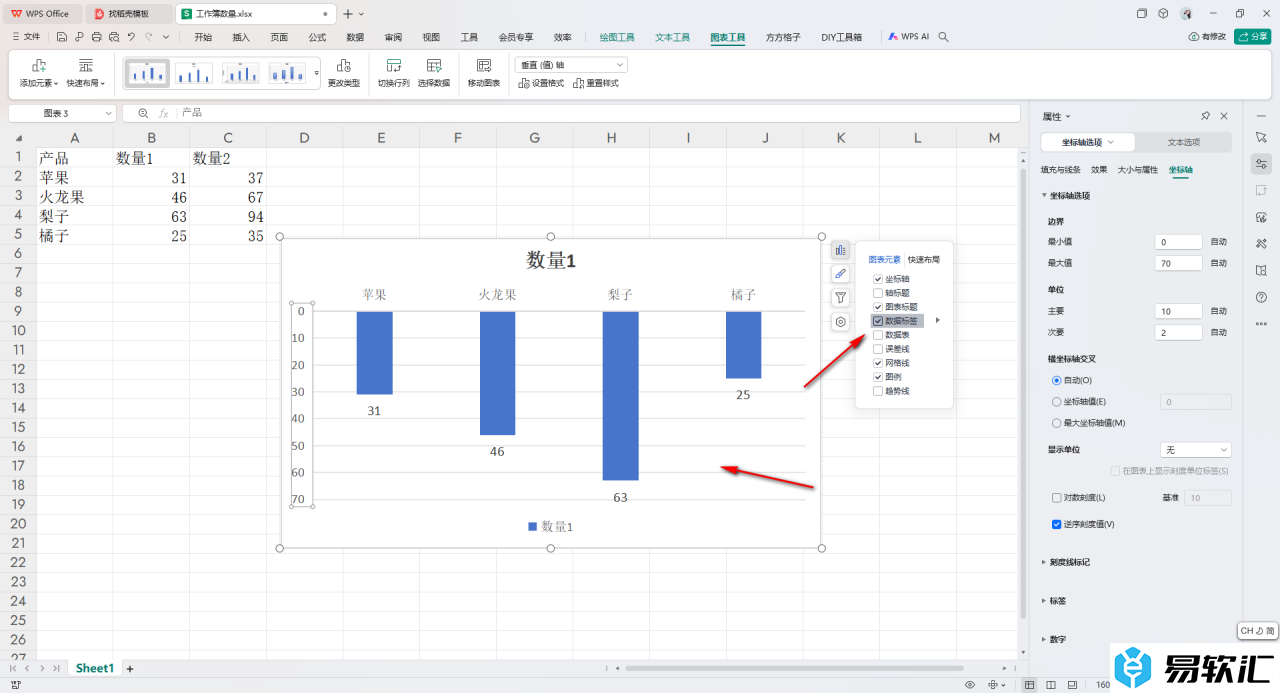Enable the 趋势线 (trendline) checkbox
Image resolution: width=1280 pixels, height=693 pixels.
[878, 391]
